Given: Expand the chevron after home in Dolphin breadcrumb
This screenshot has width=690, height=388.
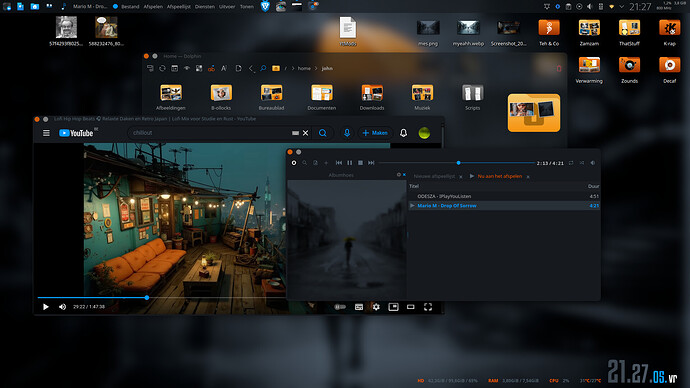Looking at the screenshot, I should pyautogui.click(x=316, y=68).
